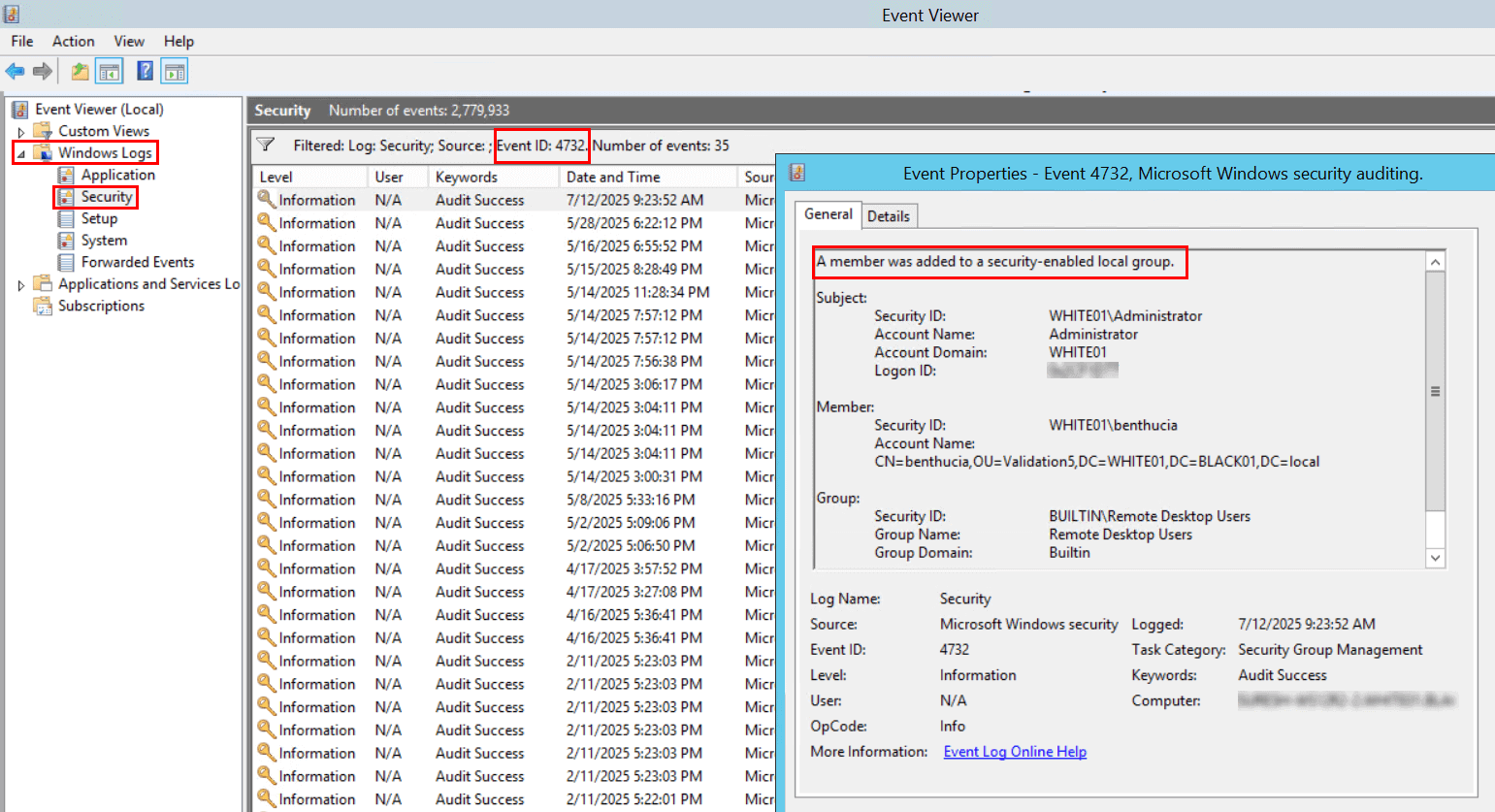Click the scroll-down arrow in the event description pane
Viewport: 1495px width, 812px height.
click(x=1435, y=558)
